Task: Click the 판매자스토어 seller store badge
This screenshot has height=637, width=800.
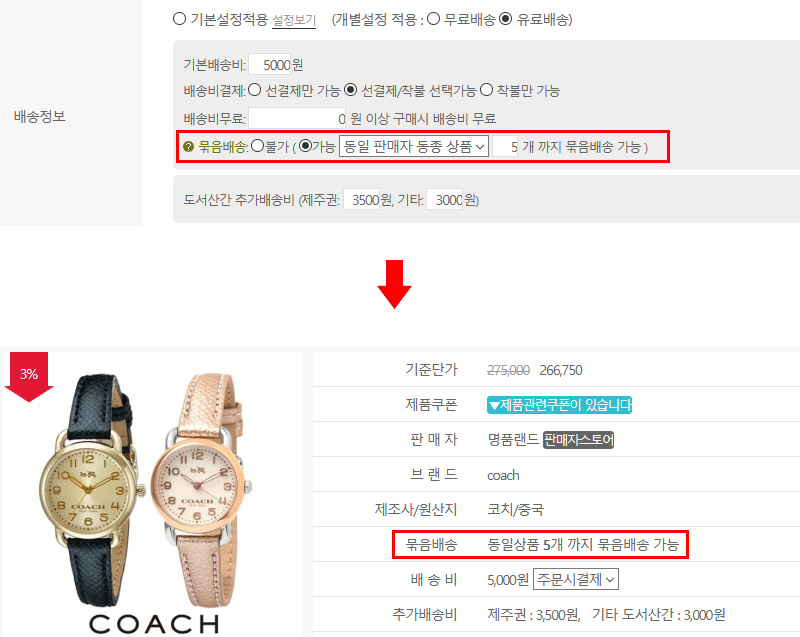Action: [578, 440]
